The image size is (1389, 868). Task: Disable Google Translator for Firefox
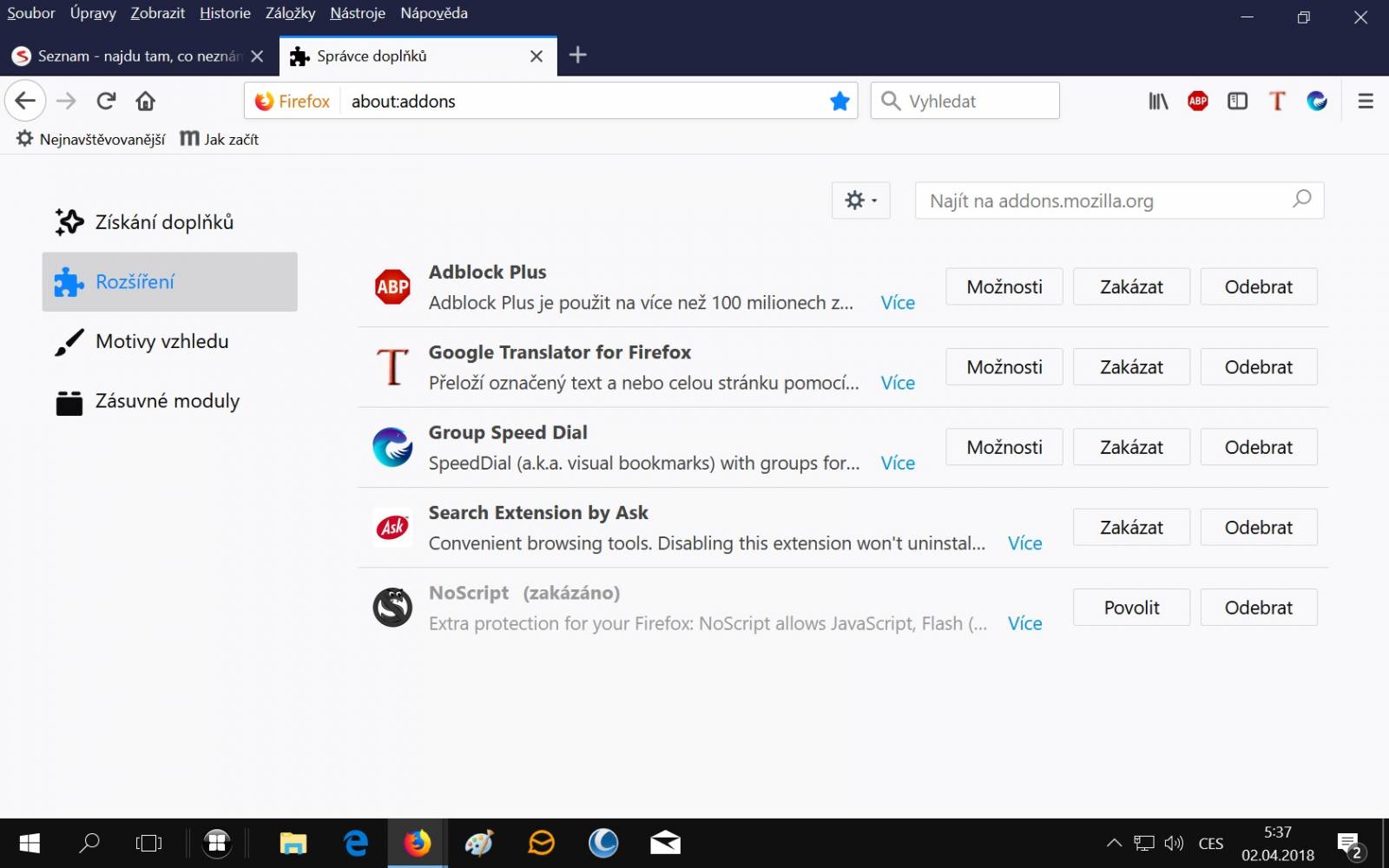[x=1131, y=367]
